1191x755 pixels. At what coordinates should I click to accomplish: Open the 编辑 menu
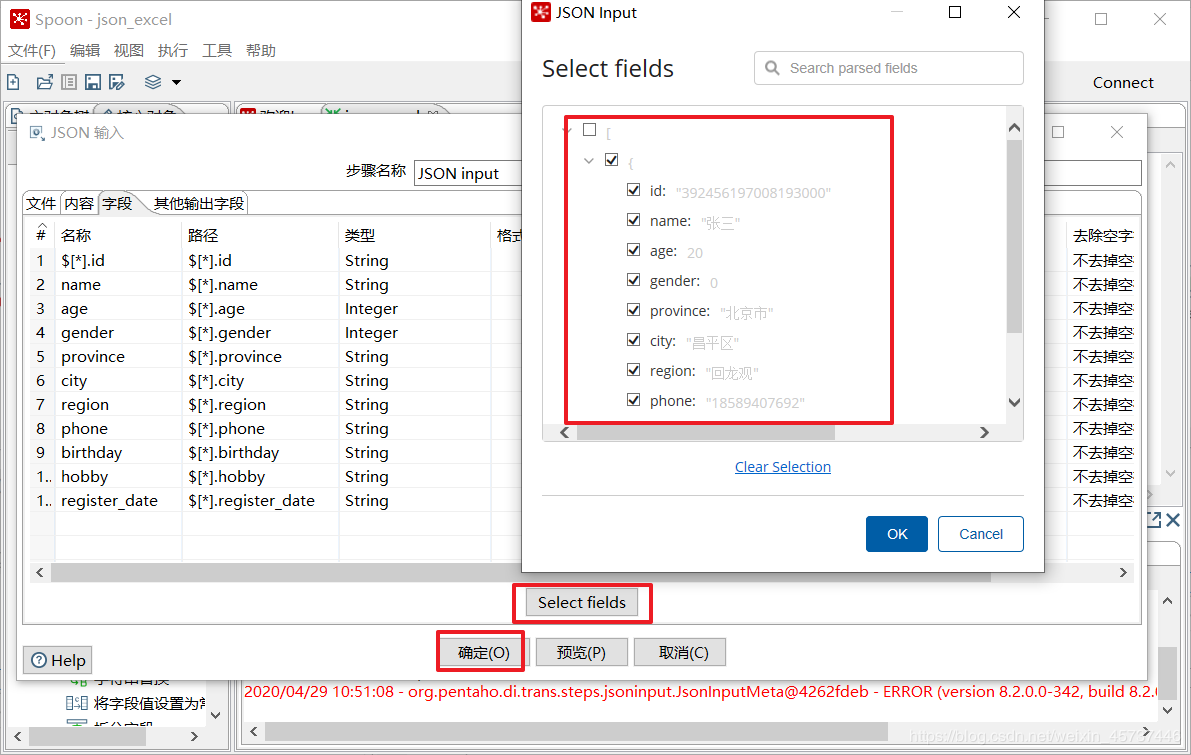[85, 50]
